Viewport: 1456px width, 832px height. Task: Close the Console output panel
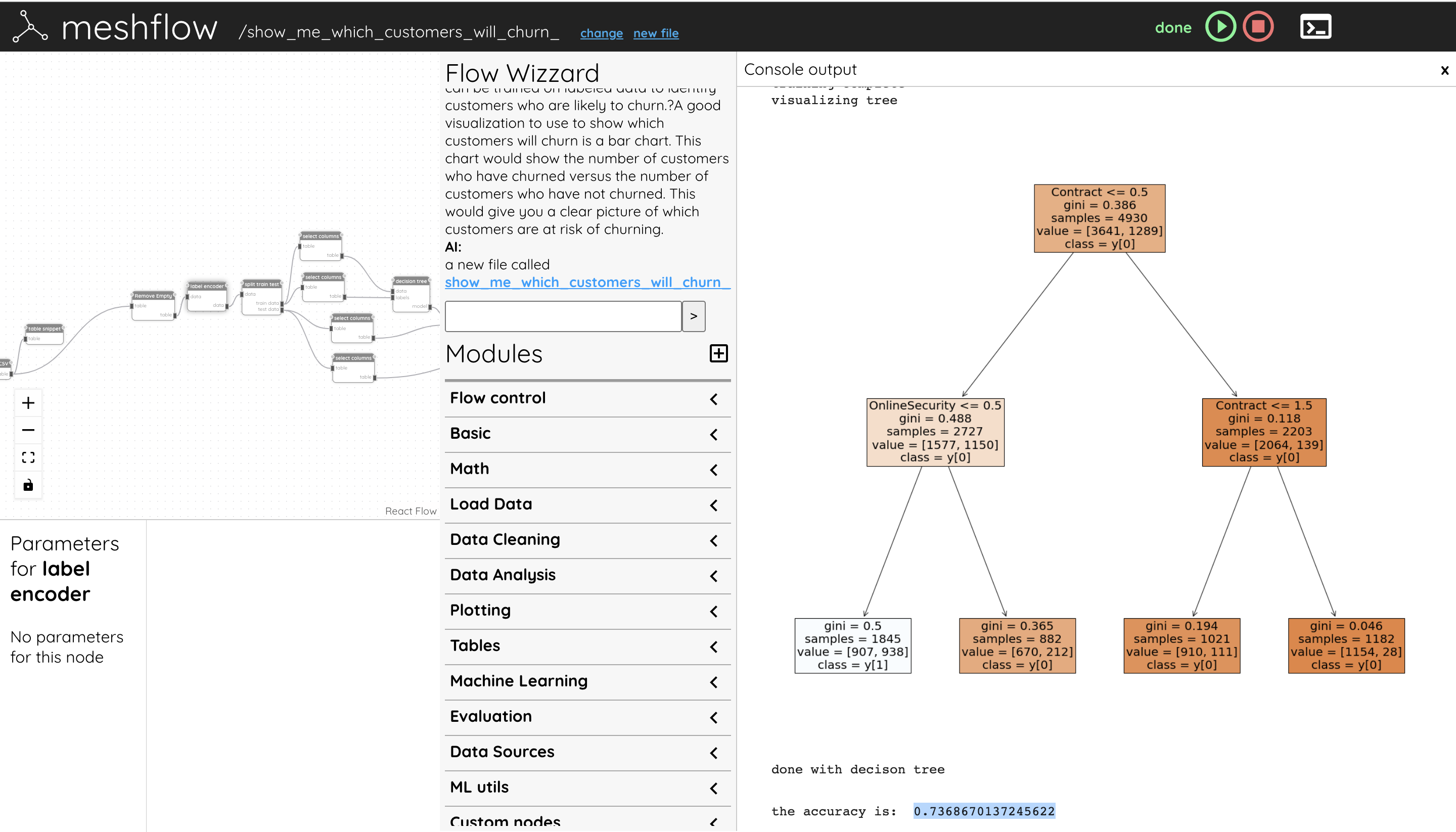coord(1444,70)
